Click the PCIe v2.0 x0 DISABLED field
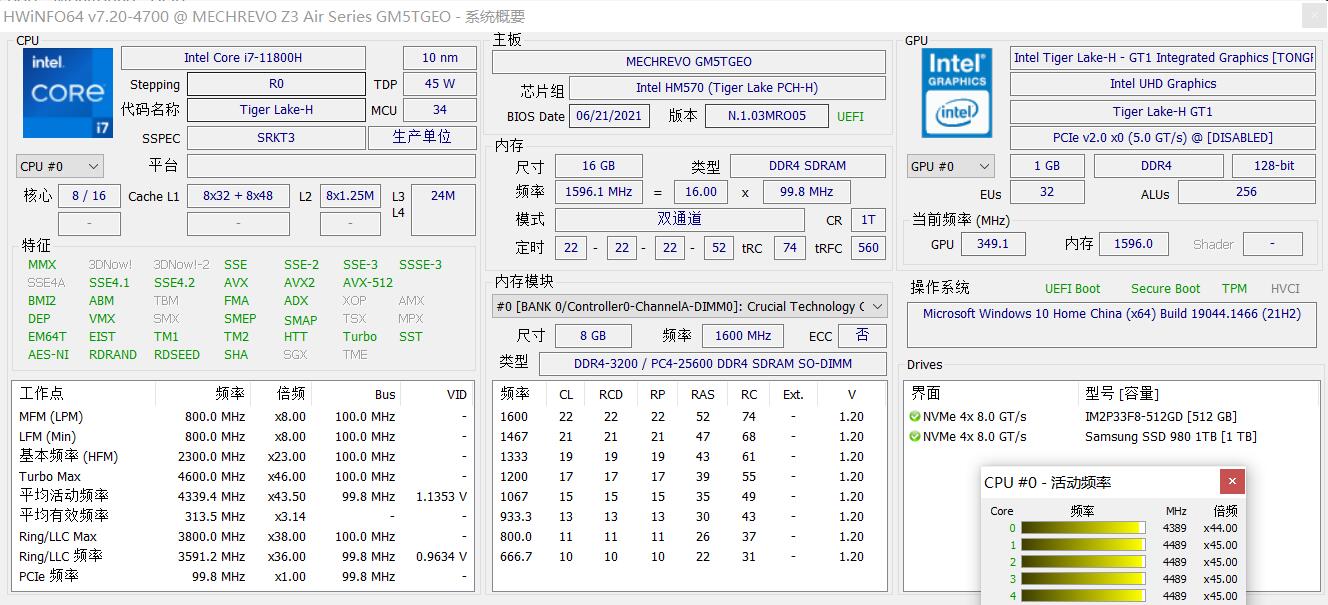The image size is (1328, 605). (1163, 138)
